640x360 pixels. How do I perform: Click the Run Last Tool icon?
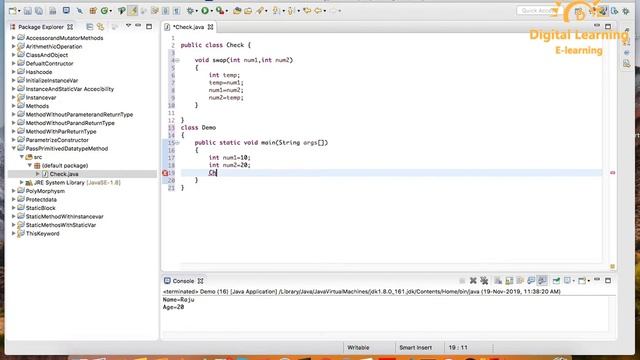220,11
